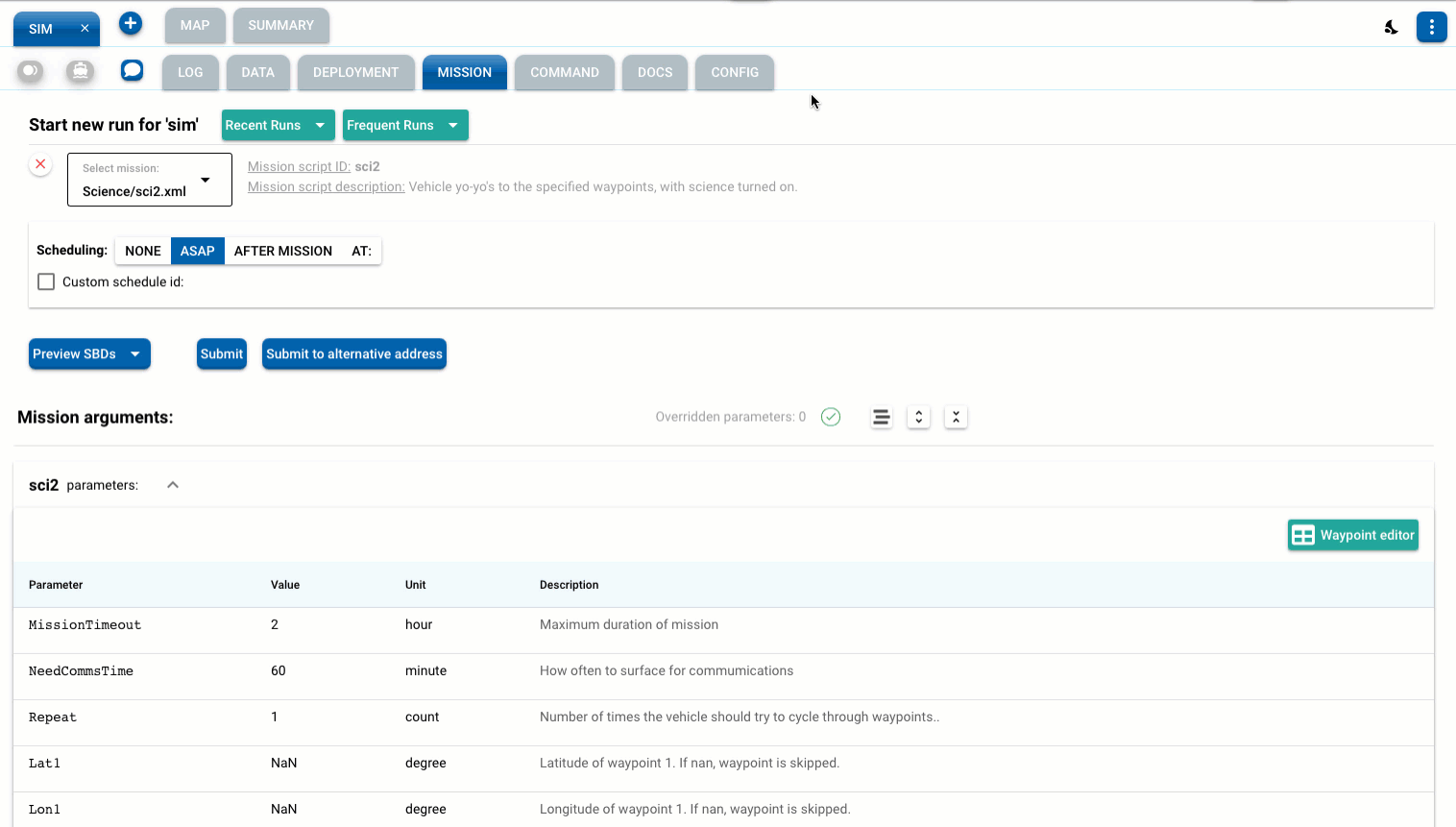Screen dimensions: 1456x827
Task: Open the DEPLOYMENT tab
Action: coord(355,72)
